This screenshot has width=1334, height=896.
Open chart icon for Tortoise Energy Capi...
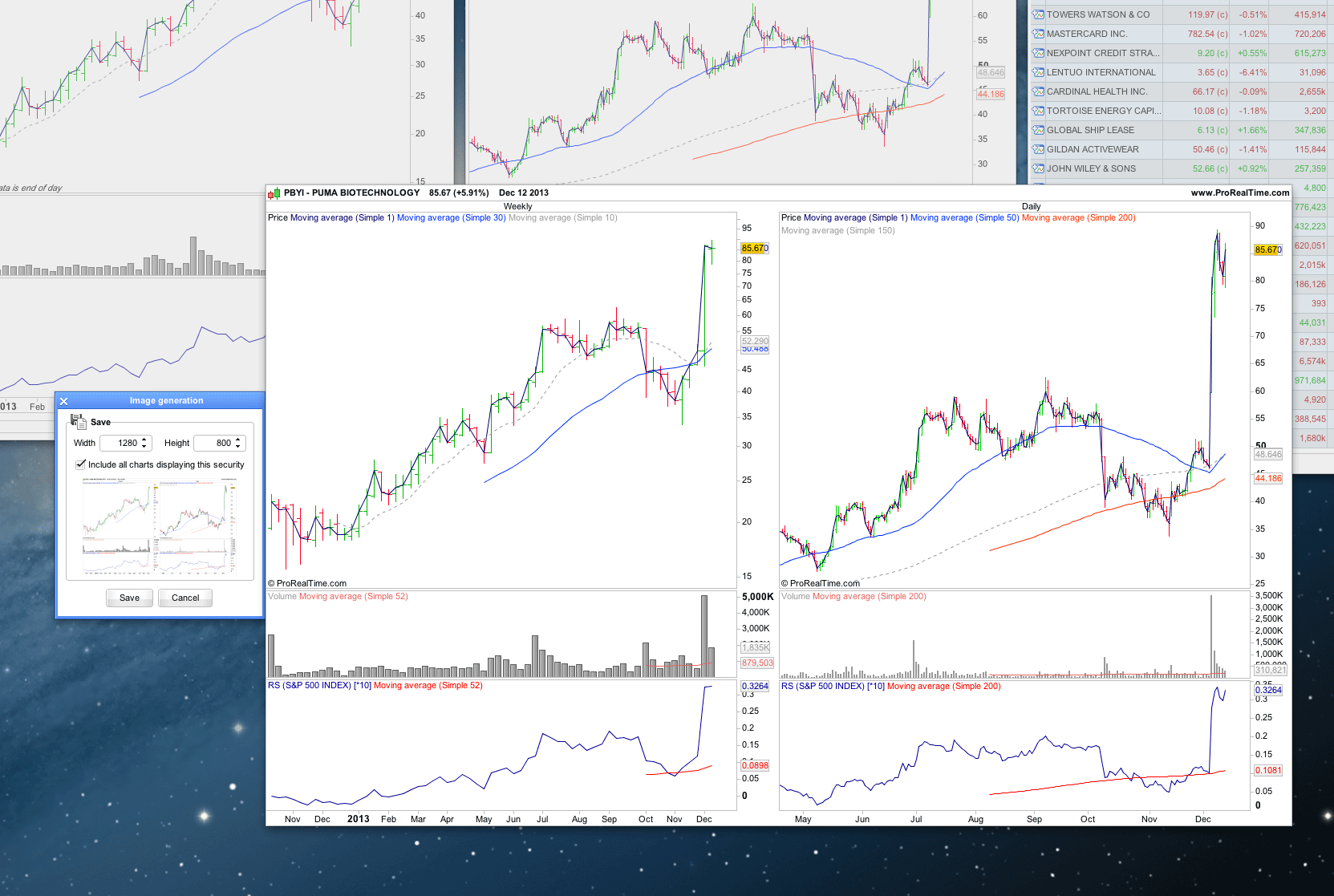click(x=1038, y=111)
